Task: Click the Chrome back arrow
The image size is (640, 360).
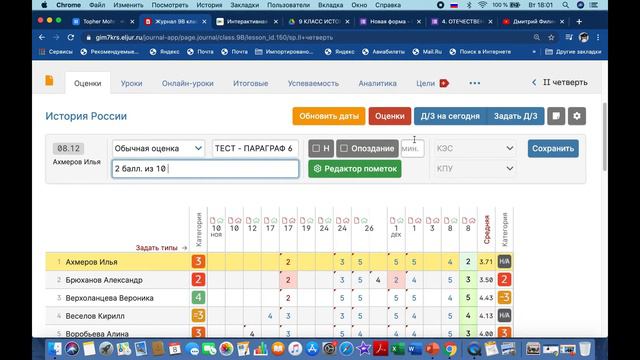Action: click(x=42, y=37)
